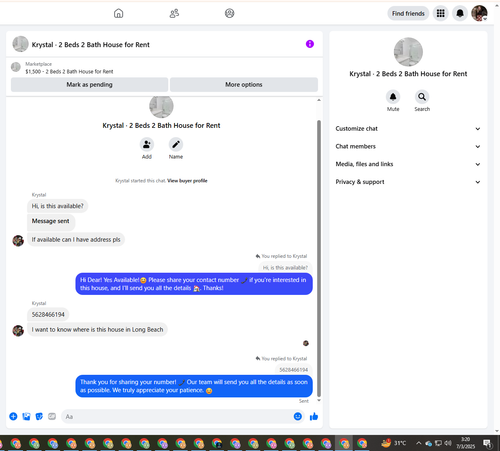Click the blue 'Hi Dear! Yes Available' reply

(x=194, y=284)
